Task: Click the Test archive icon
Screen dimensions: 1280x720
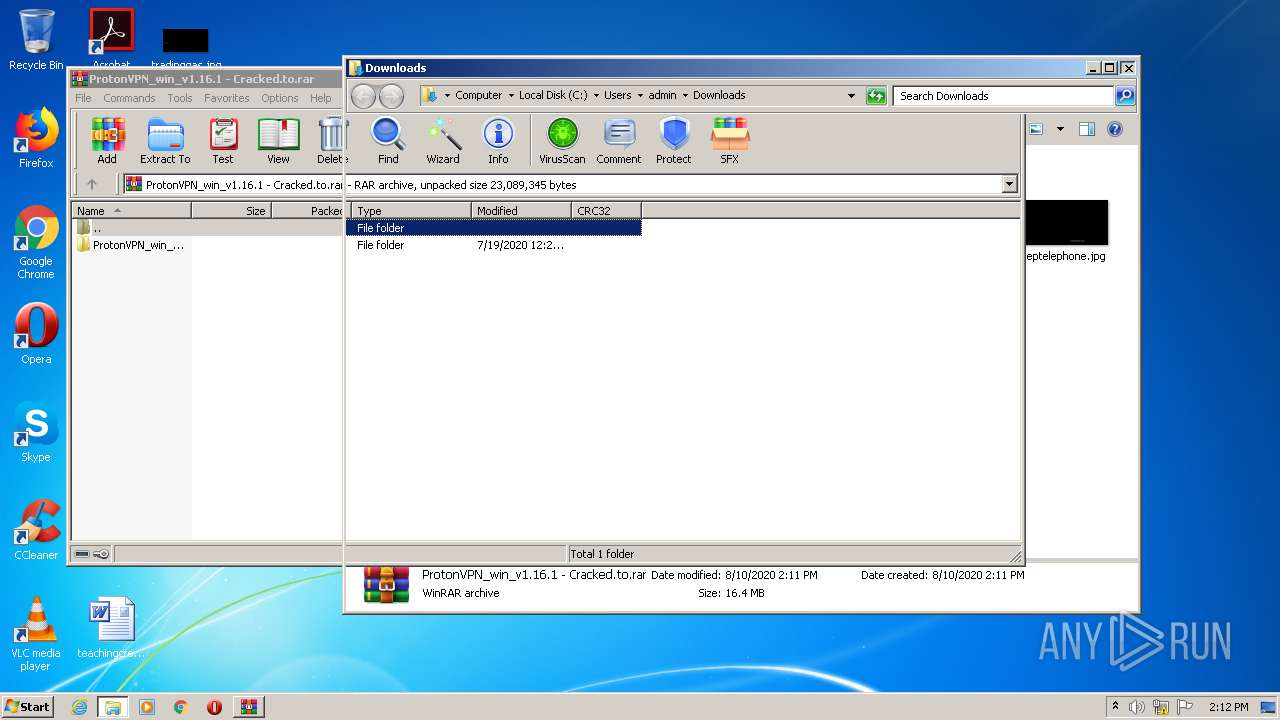Action: [223, 140]
